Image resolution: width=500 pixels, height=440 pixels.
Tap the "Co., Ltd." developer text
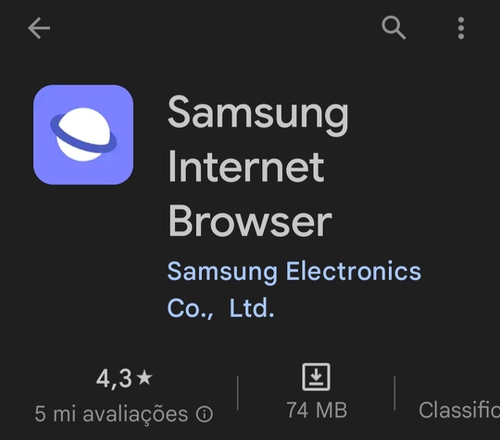(220, 308)
